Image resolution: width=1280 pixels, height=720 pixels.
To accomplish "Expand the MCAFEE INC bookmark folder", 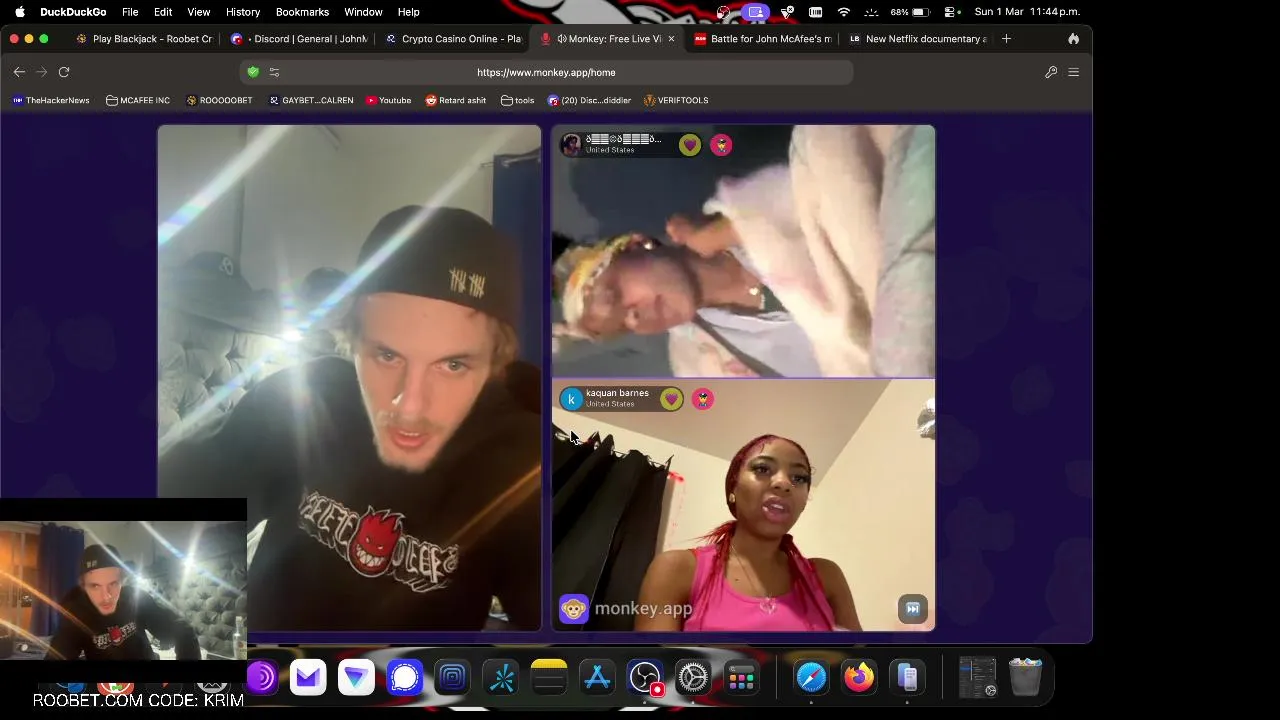I will pos(138,100).
